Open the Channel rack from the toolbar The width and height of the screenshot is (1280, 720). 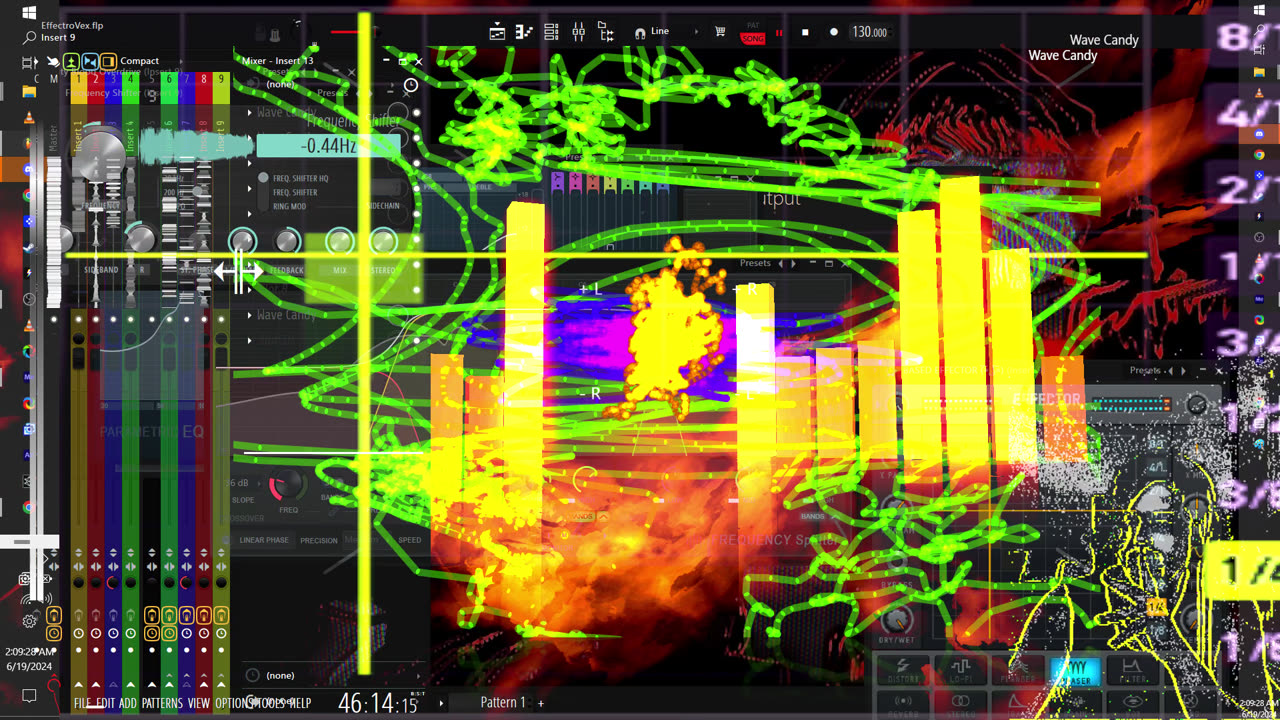coord(551,32)
